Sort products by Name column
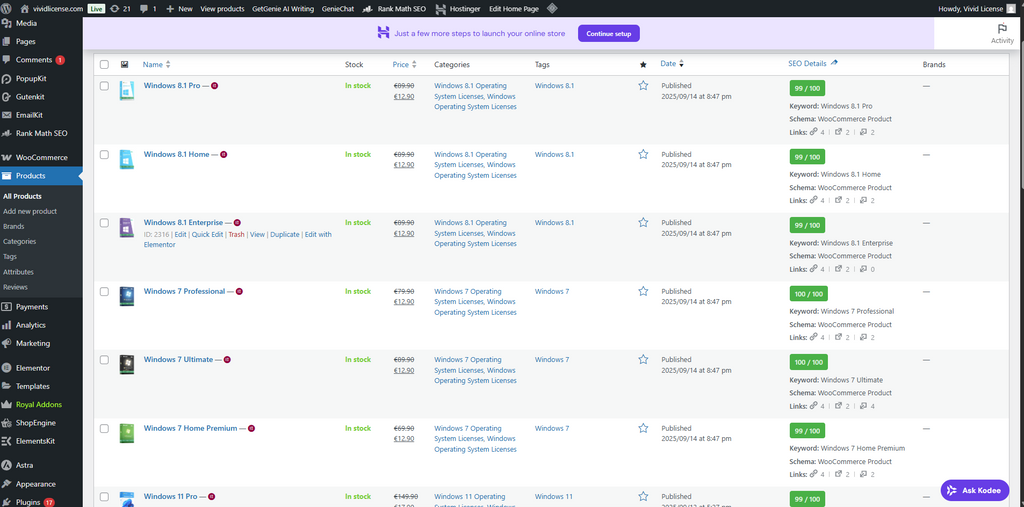The image size is (1024, 507). [x=157, y=65]
